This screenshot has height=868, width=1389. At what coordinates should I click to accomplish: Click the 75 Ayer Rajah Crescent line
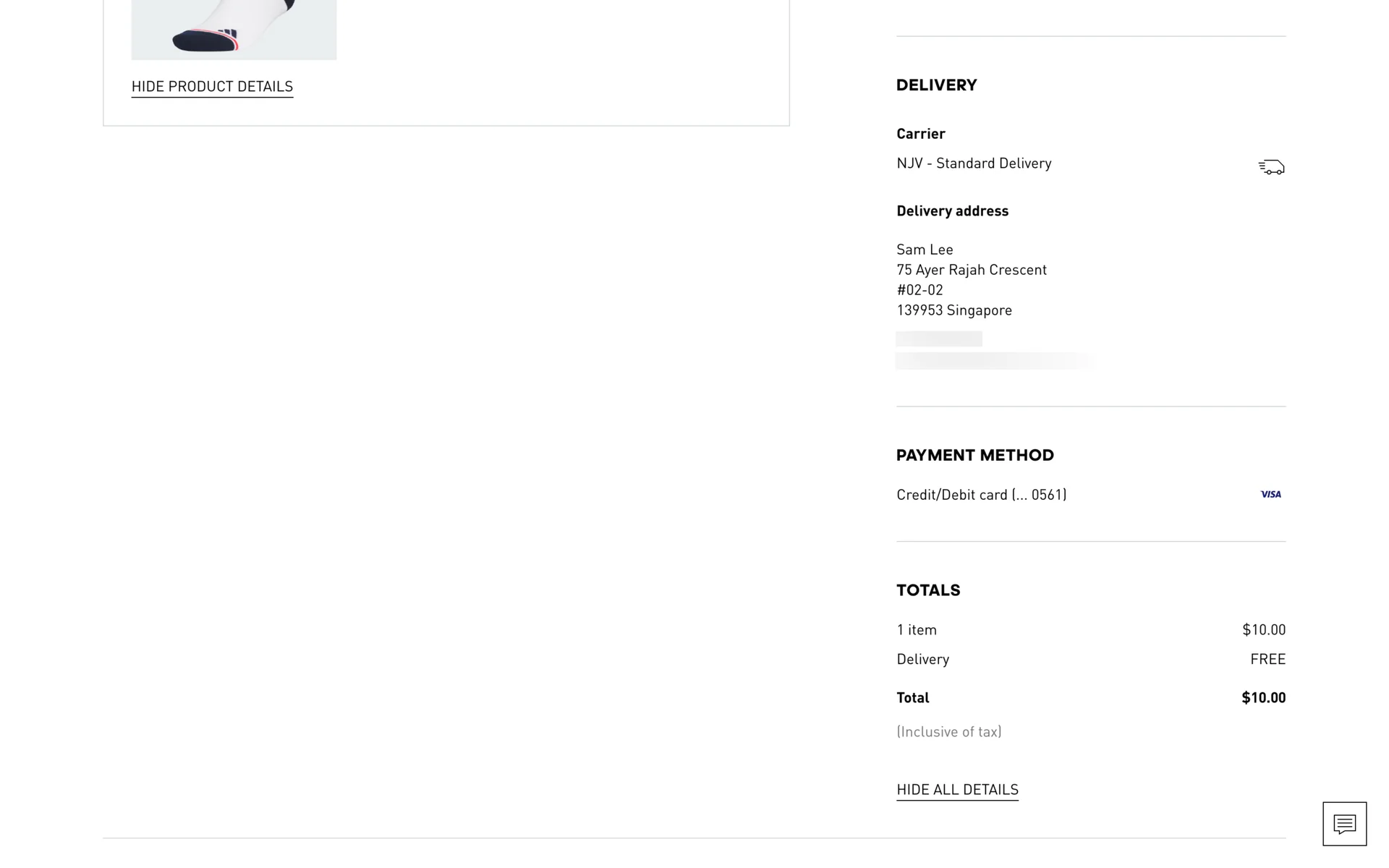[x=972, y=270]
